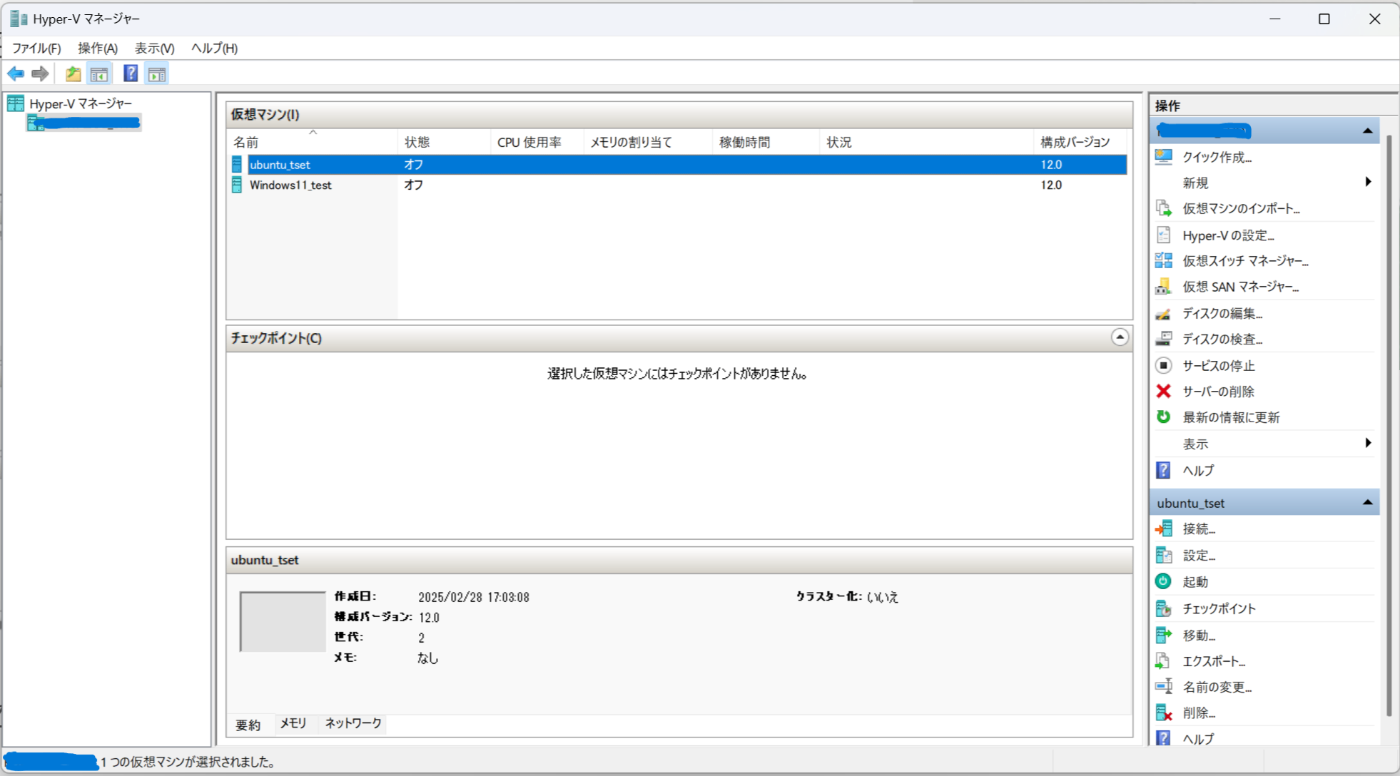Toggle the console tree pane toolbar icon
Image resolution: width=1400 pixels, height=776 pixels.
click(99, 73)
